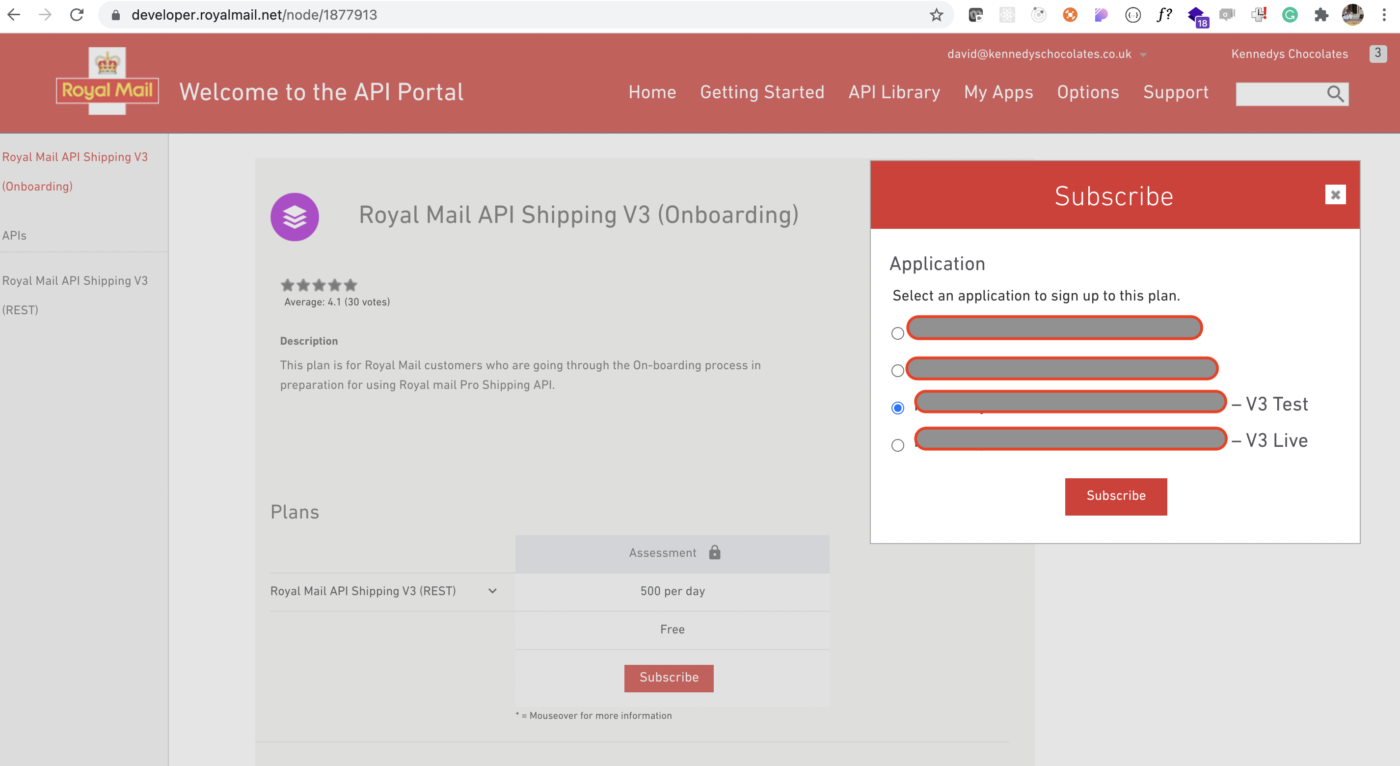Select the V3 Test application radio
The height and width of the screenshot is (766, 1400).
click(897, 407)
